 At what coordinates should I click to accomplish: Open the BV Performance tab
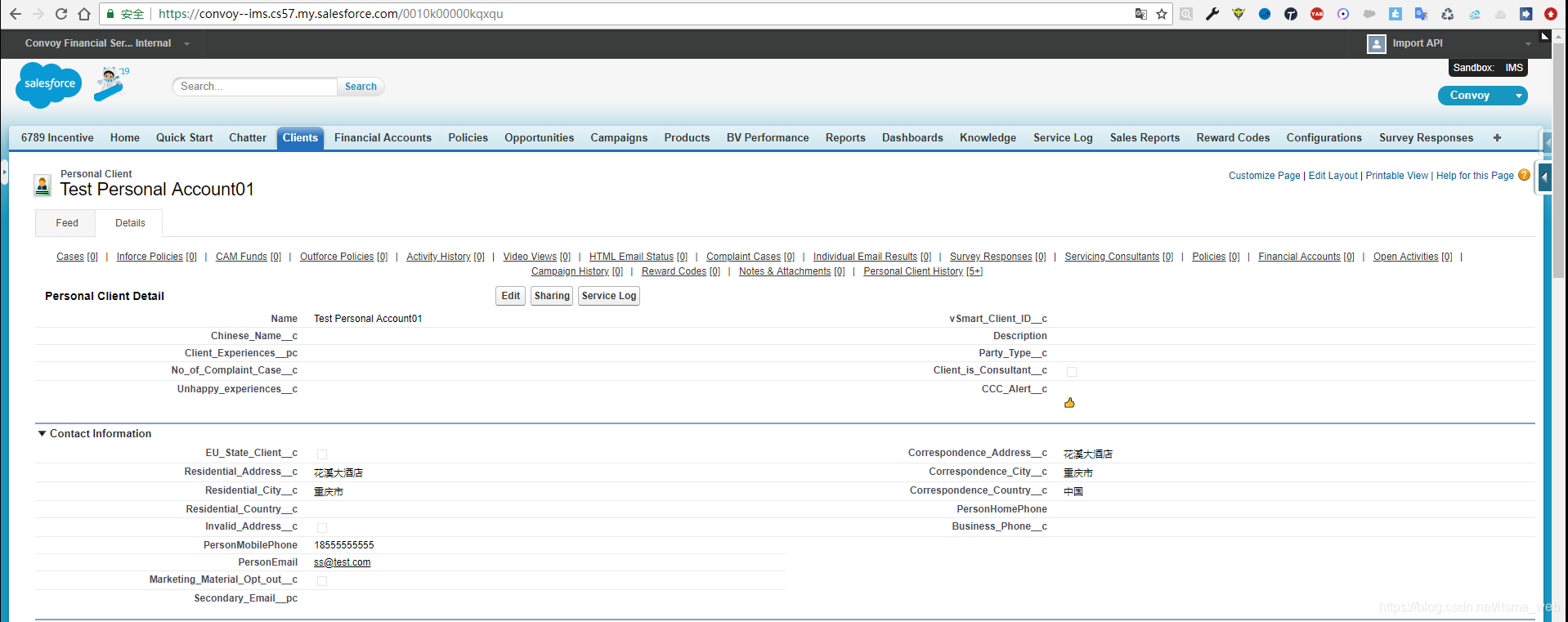tap(768, 137)
